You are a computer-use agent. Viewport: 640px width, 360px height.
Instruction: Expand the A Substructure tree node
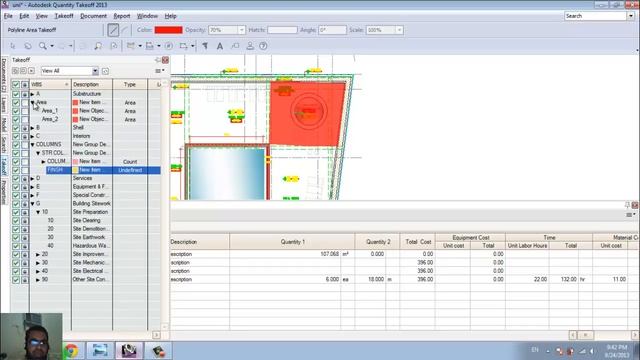tap(33, 94)
